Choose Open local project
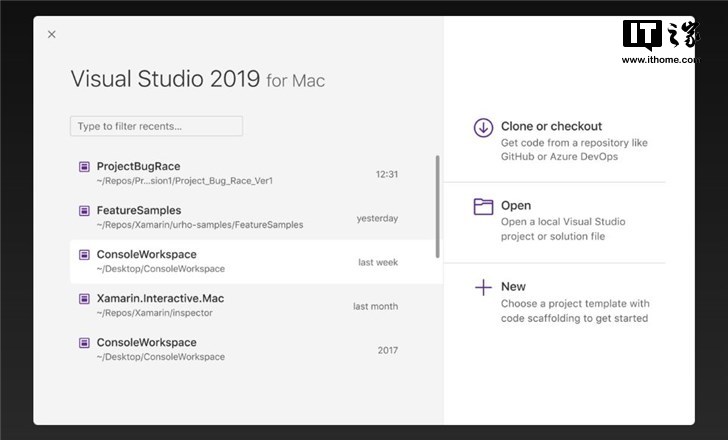This screenshot has width=728, height=440. tap(550, 220)
